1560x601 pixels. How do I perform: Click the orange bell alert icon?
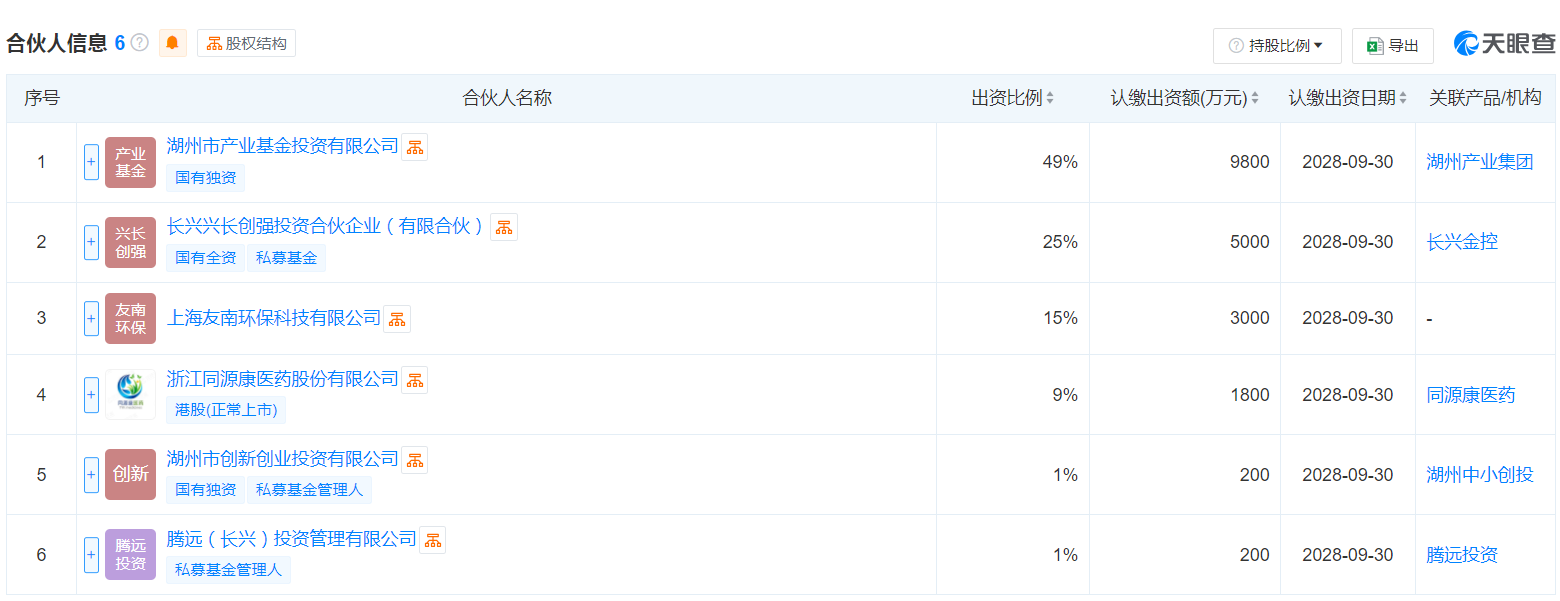pos(173,43)
